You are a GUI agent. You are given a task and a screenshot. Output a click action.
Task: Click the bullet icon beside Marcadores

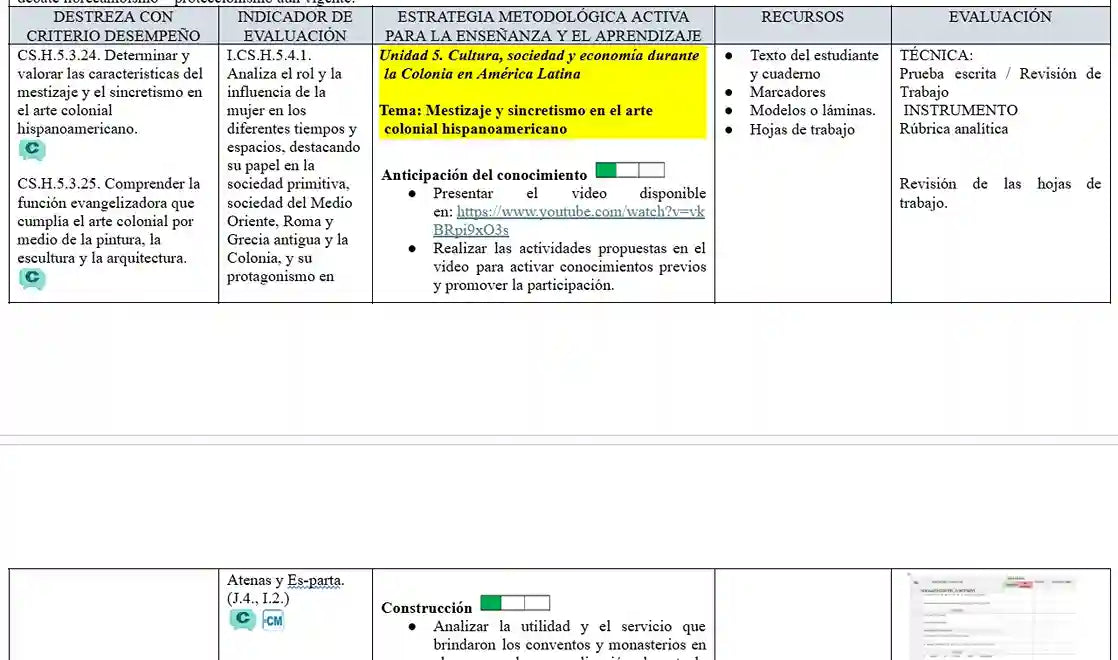click(x=729, y=93)
